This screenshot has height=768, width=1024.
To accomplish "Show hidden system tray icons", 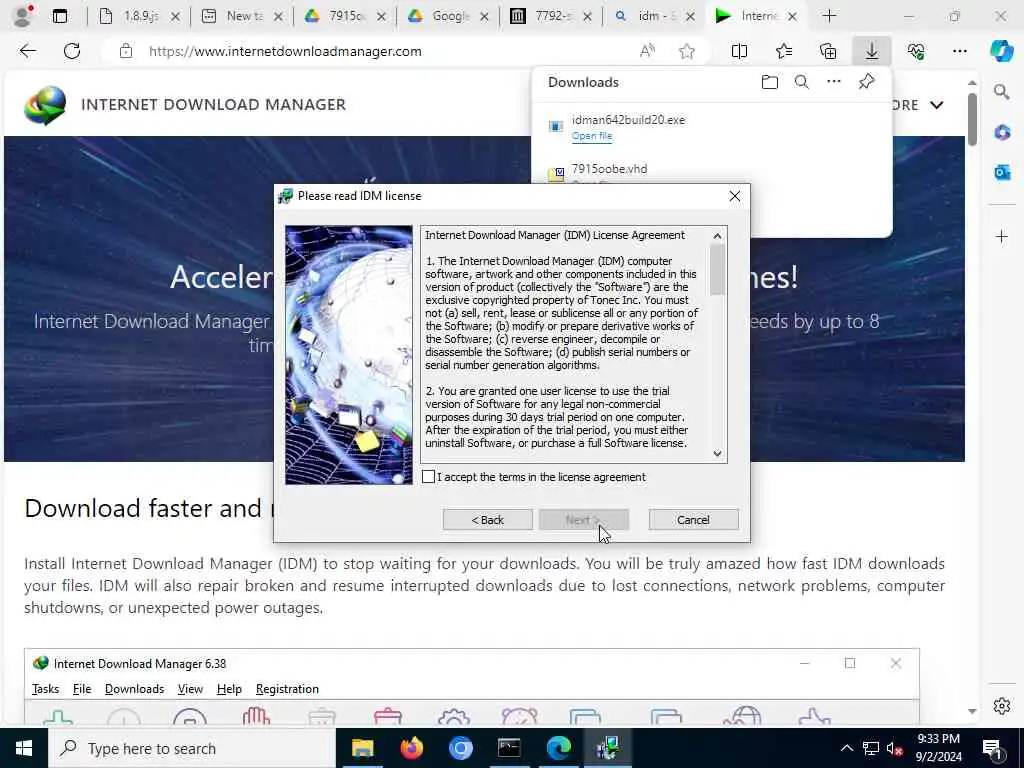I will click(846, 748).
